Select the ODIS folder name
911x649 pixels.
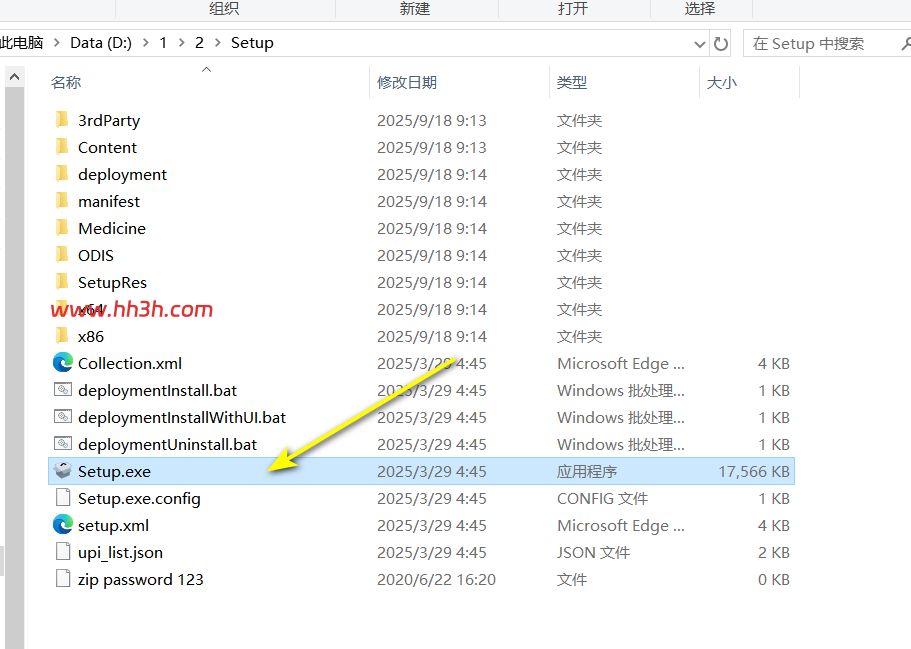tap(96, 256)
